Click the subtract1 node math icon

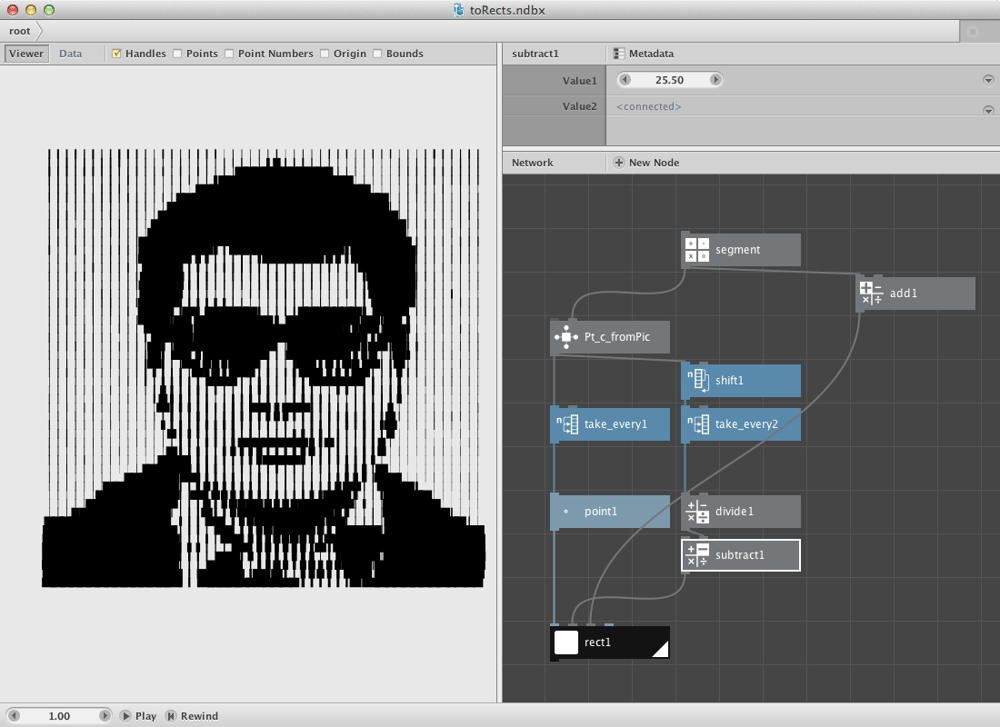coord(696,555)
